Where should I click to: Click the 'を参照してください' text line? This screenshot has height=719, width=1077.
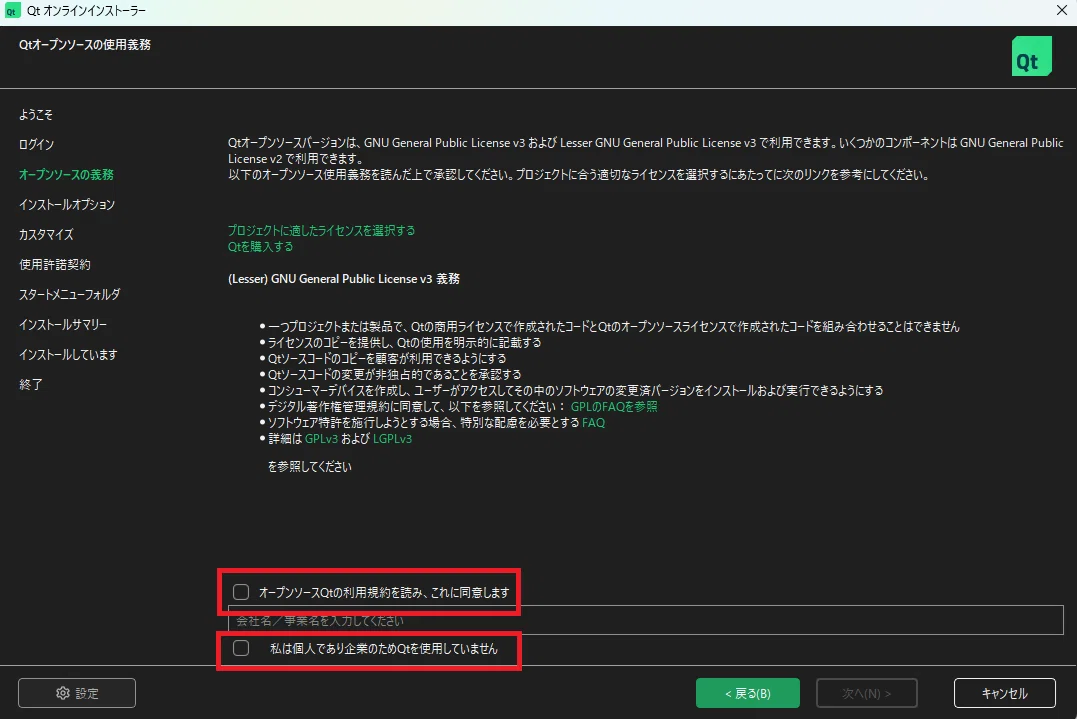[309, 467]
